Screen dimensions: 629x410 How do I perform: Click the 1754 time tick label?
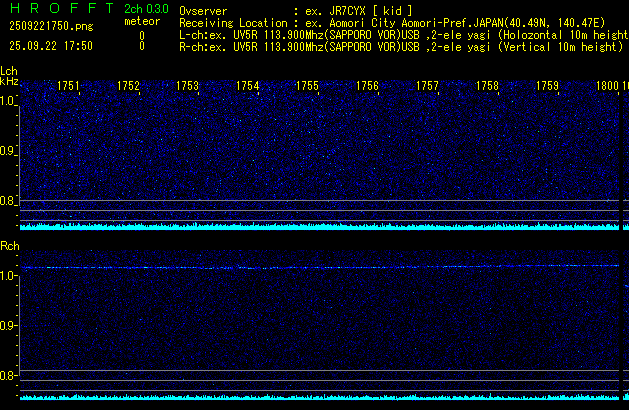coord(248,86)
